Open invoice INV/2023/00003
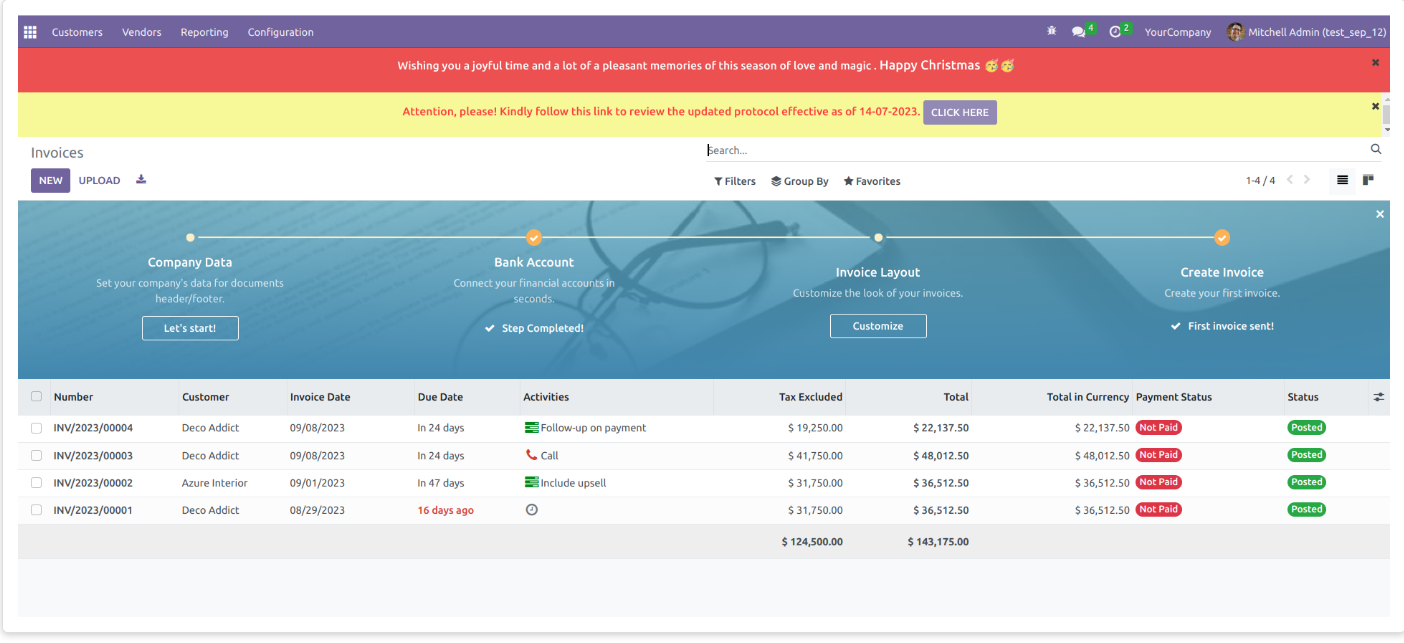Screen dimensions: 1404x643 [x=93, y=456]
